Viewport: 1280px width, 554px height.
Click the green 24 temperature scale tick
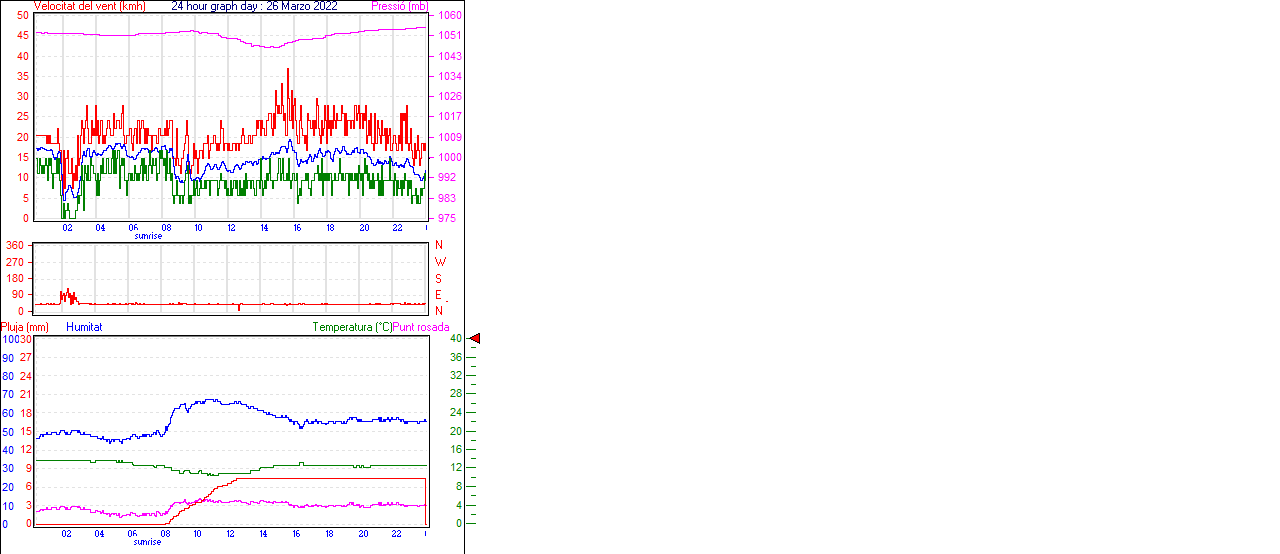click(x=457, y=412)
